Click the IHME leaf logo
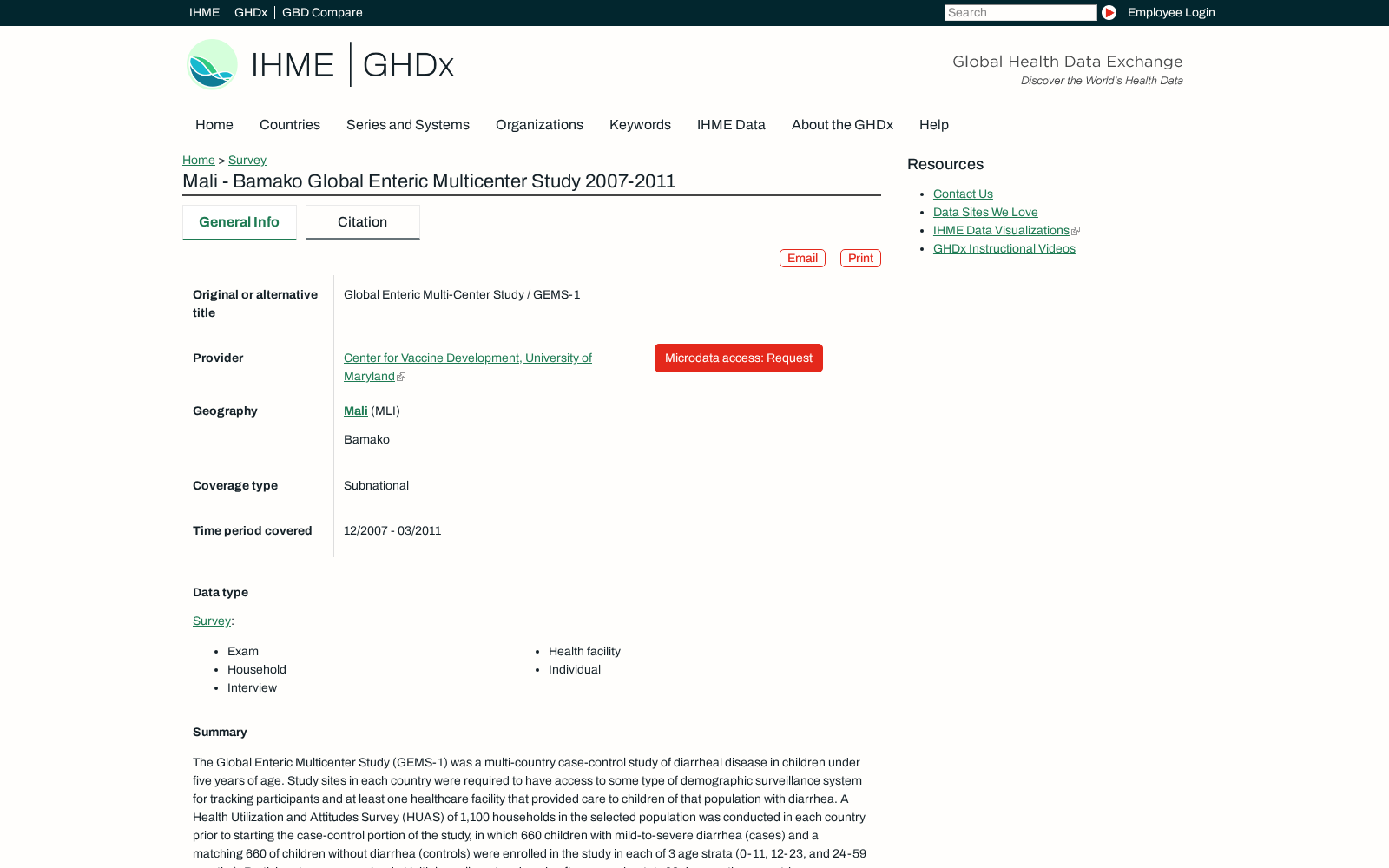This screenshot has width=1389, height=868. click(213, 64)
